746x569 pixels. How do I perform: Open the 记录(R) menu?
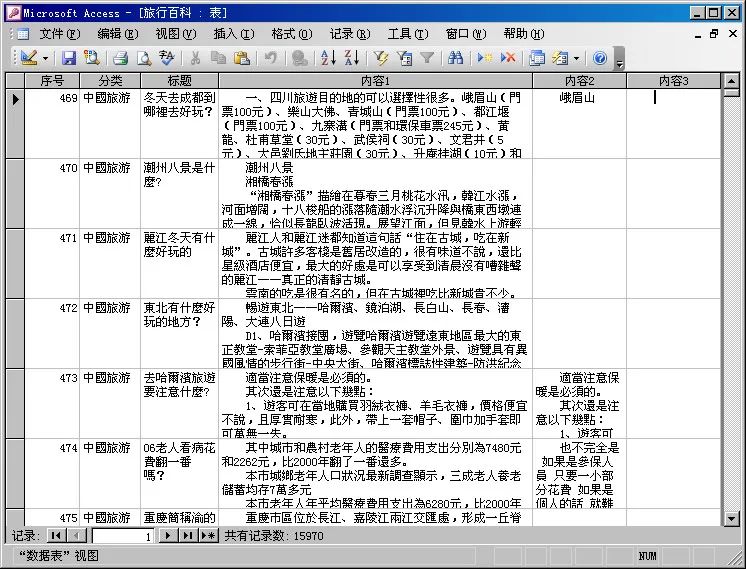point(350,34)
